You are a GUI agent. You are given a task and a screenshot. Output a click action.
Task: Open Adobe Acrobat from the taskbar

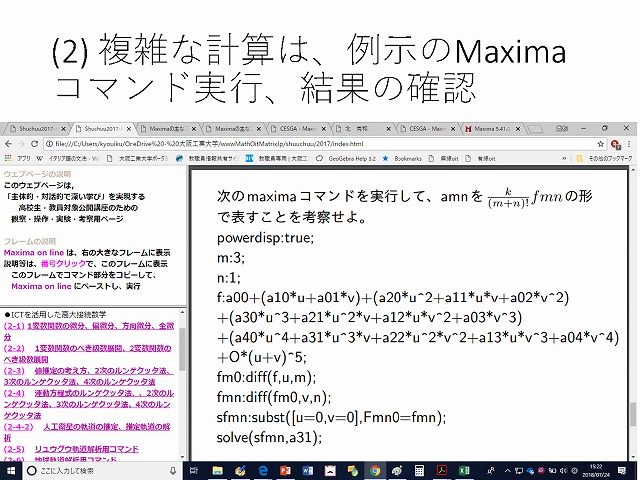442,471
